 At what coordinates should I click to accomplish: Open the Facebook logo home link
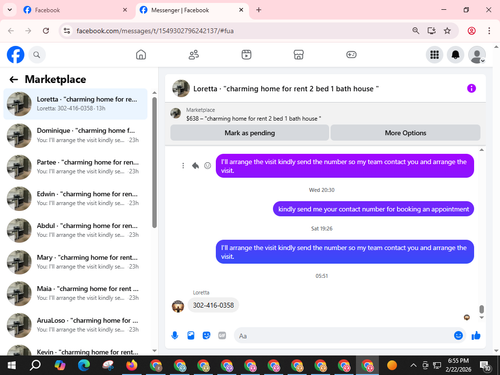16,55
